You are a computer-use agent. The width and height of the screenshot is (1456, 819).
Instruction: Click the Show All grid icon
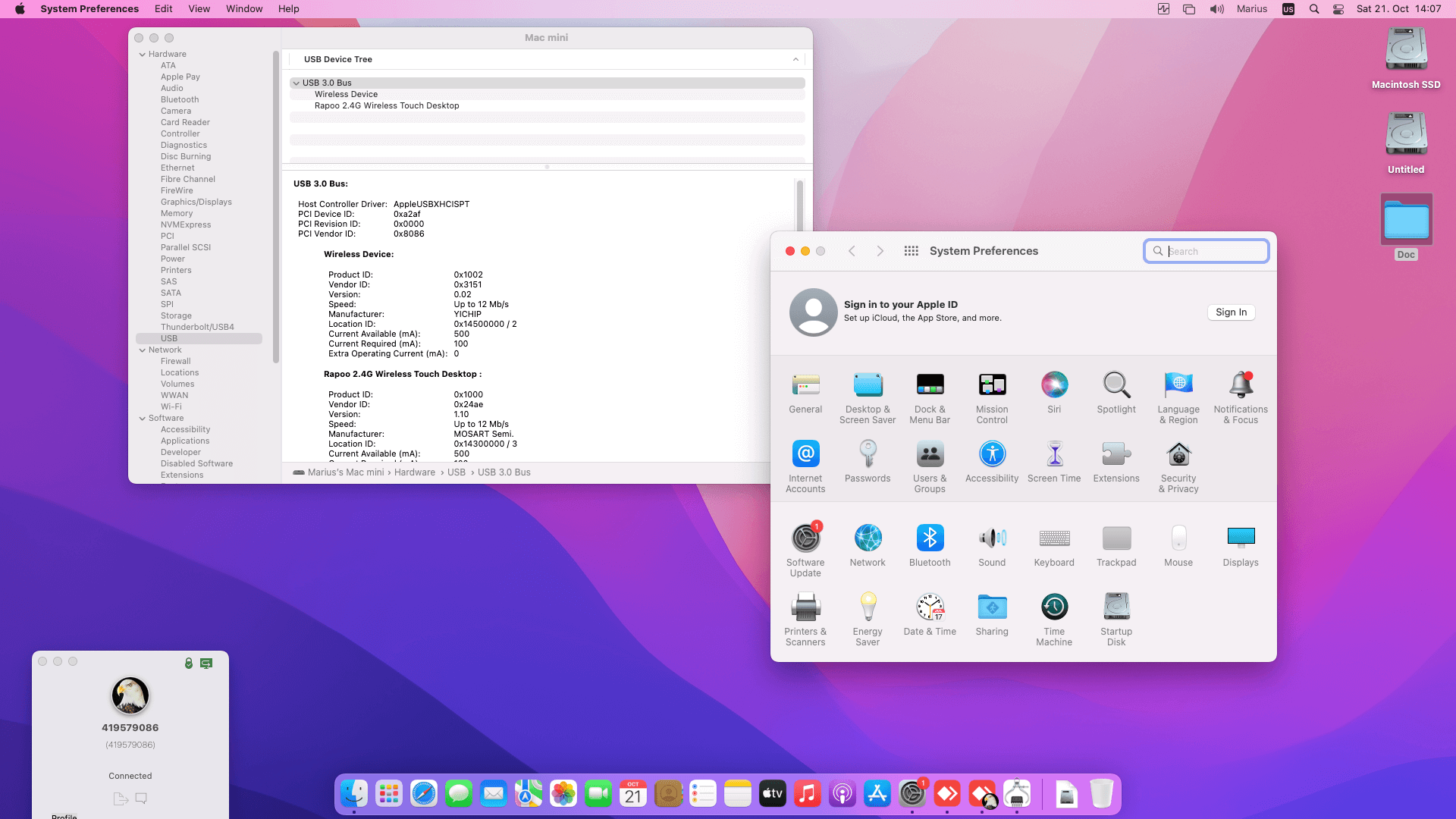tap(912, 251)
